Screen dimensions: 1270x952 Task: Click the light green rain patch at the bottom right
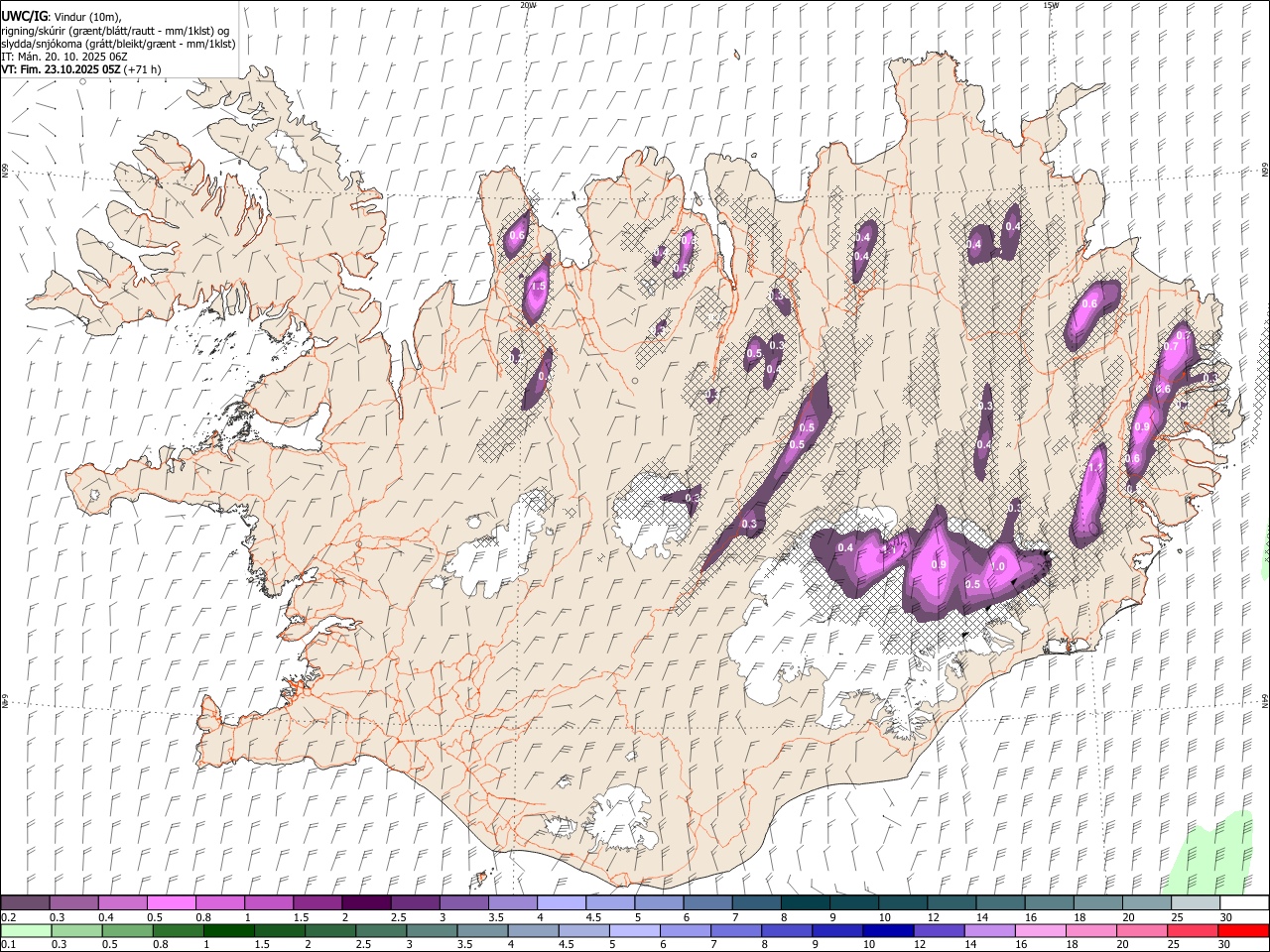pyautogui.click(x=1213, y=853)
